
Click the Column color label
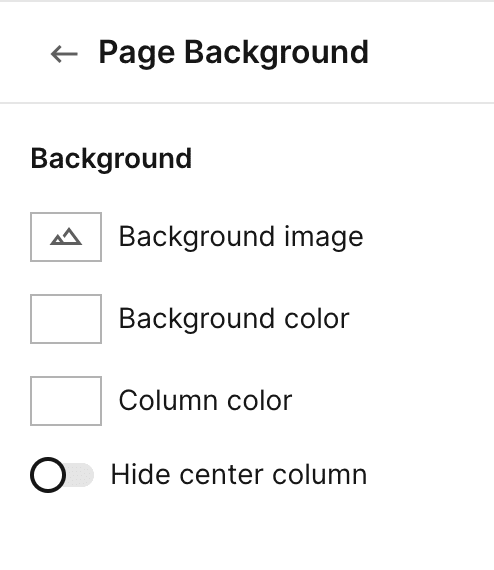[x=205, y=401]
